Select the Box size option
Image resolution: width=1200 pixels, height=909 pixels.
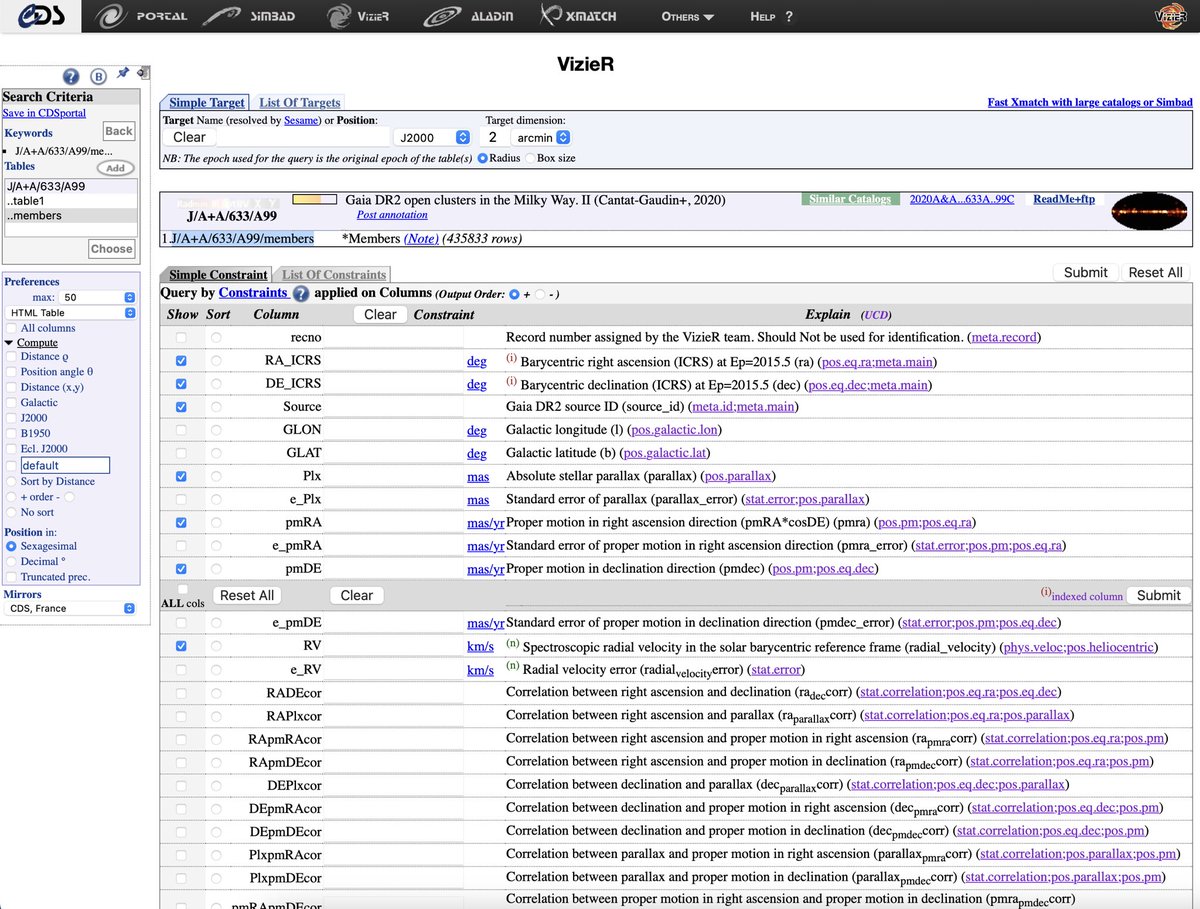528,158
